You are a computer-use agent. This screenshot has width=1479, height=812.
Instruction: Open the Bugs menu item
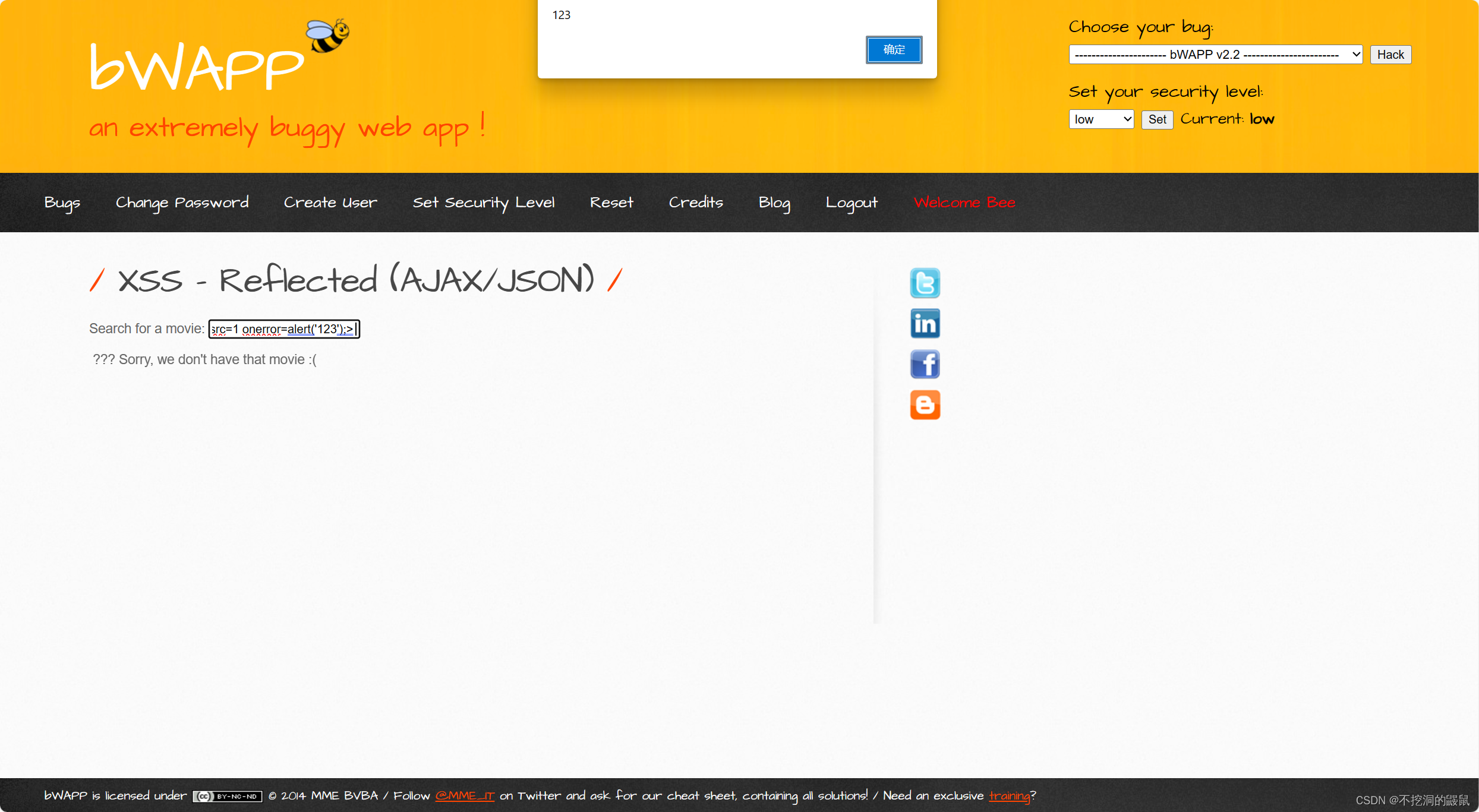pos(62,203)
